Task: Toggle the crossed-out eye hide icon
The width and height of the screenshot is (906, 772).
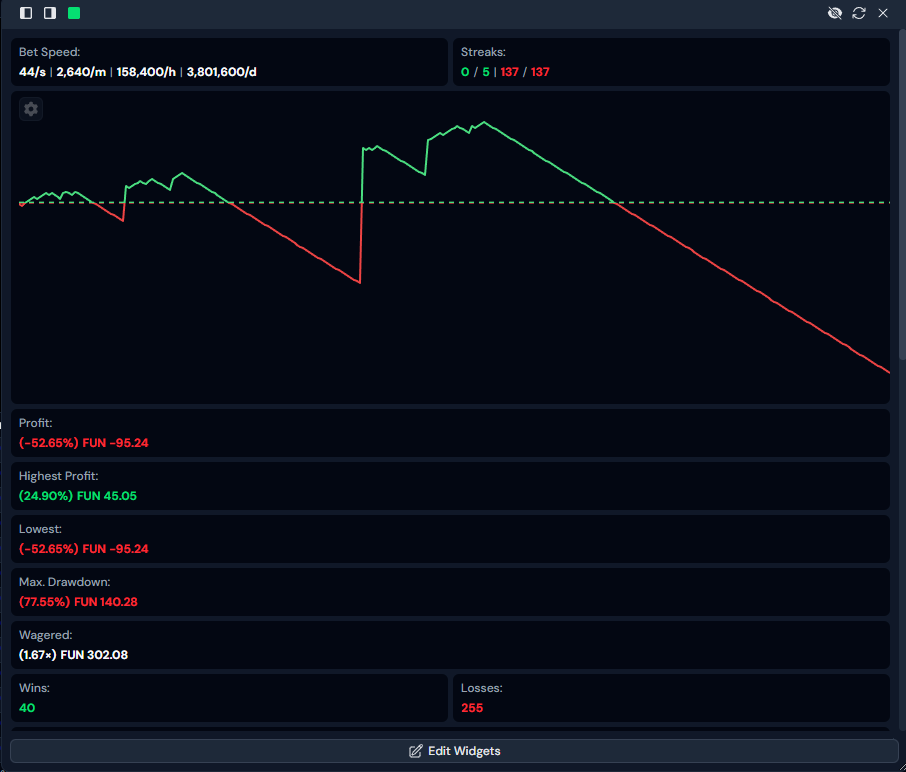Action: coord(835,13)
